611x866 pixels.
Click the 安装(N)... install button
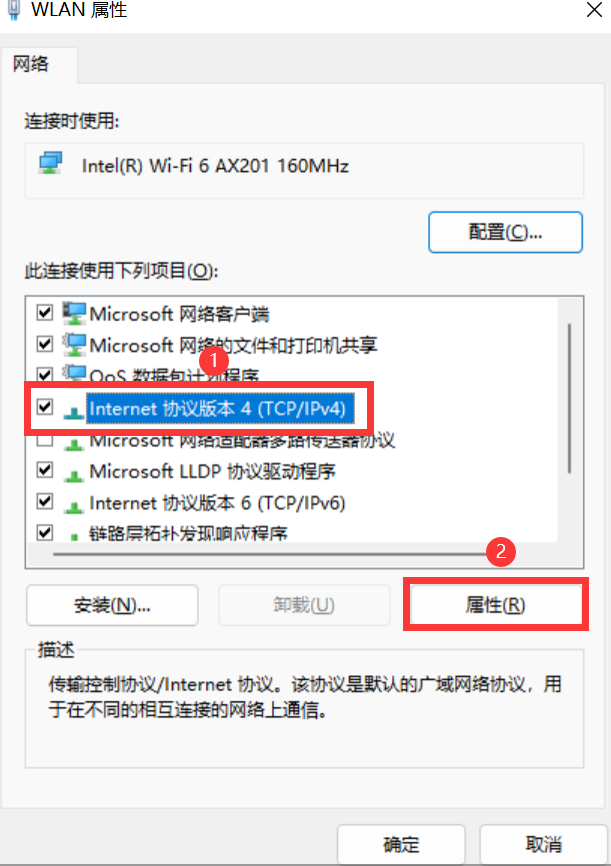pos(112,605)
